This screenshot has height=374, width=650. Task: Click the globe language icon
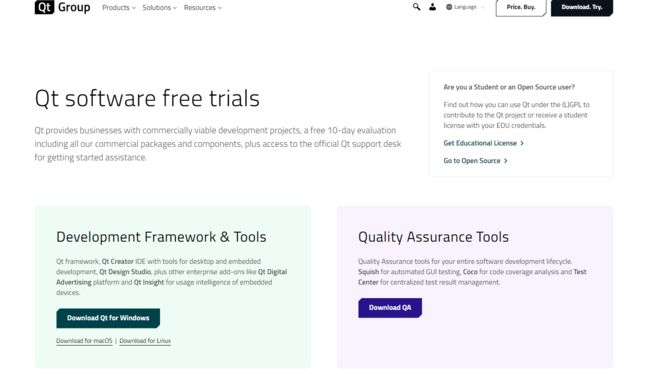[x=449, y=7]
